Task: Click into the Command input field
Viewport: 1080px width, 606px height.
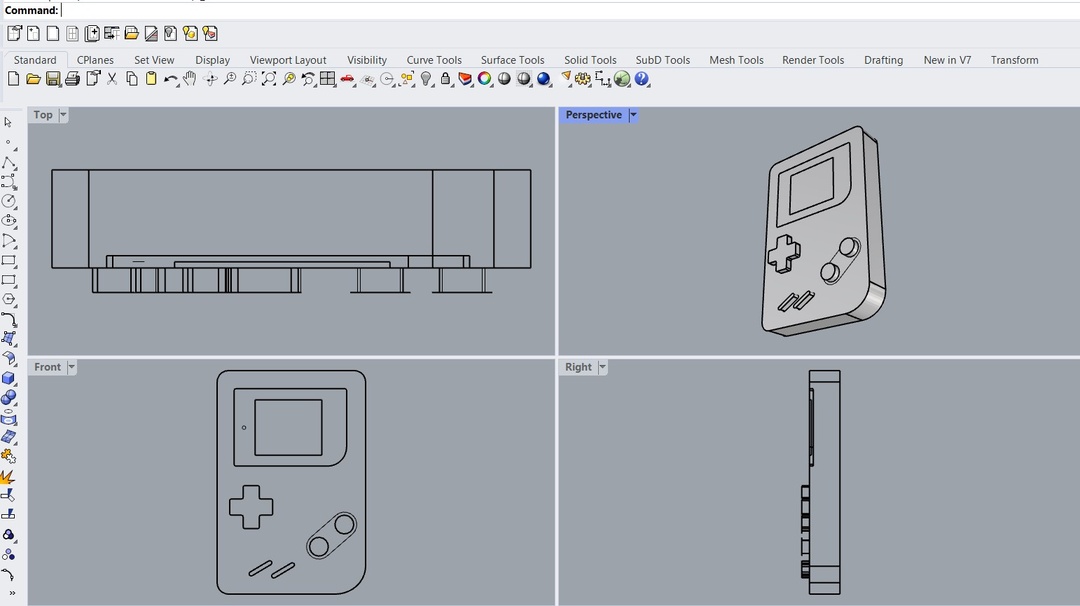Action: pyautogui.click(x=569, y=10)
